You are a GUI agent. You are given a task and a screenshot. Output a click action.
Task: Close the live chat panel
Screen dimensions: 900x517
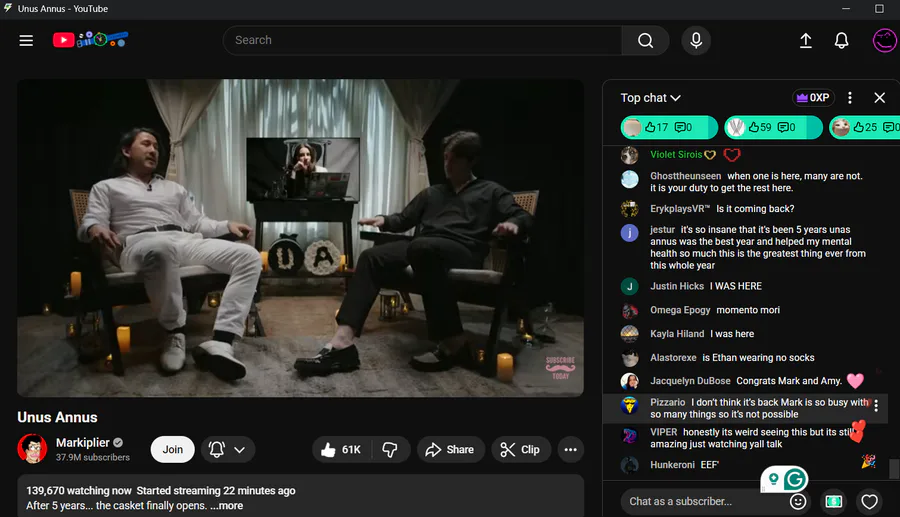tap(879, 98)
